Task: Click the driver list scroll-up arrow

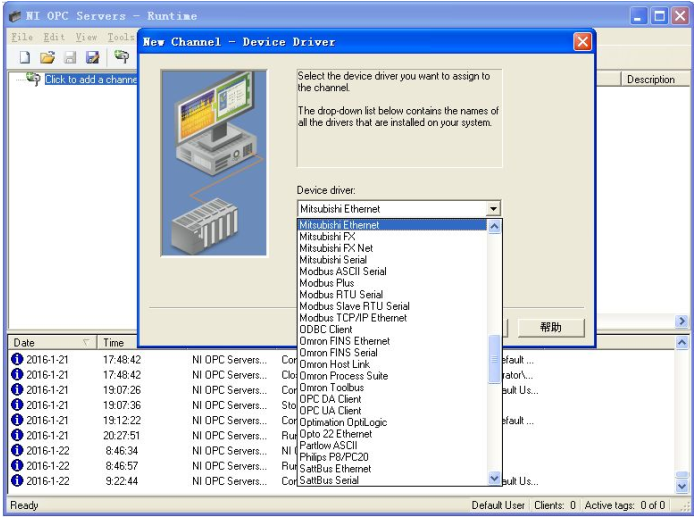Action: (x=494, y=226)
